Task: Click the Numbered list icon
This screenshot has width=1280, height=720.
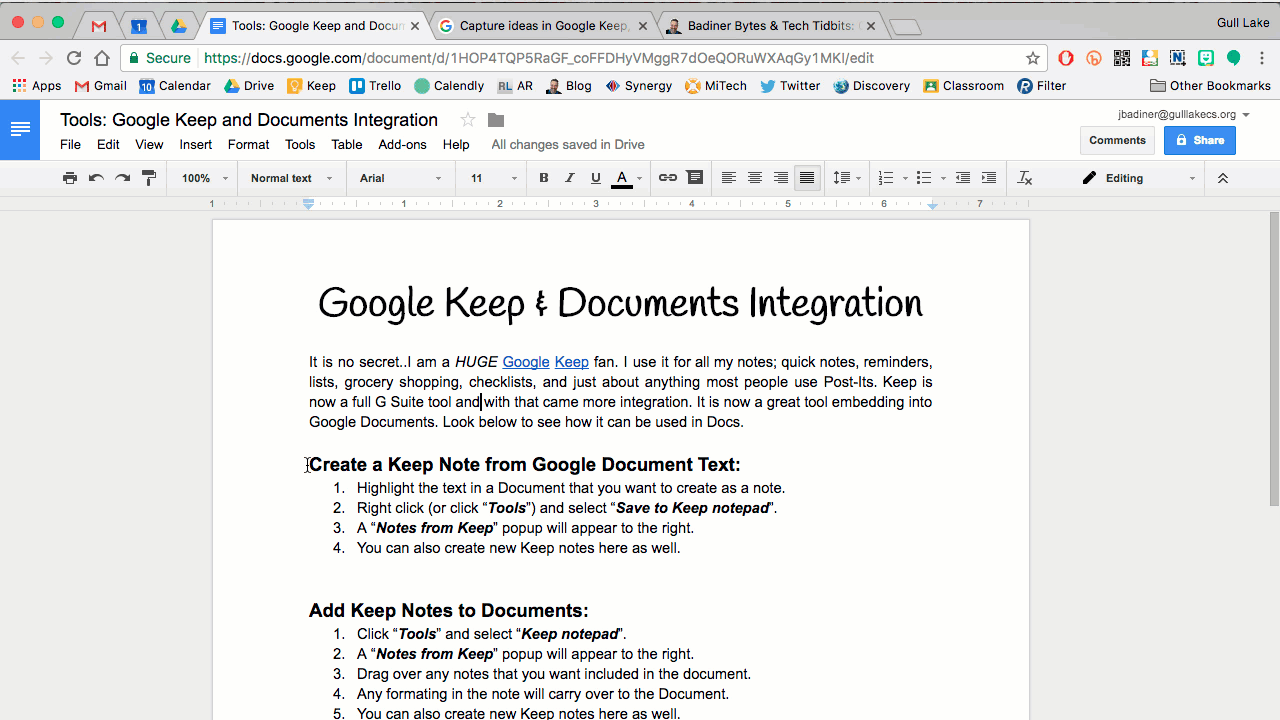Action: [x=885, y=178]
